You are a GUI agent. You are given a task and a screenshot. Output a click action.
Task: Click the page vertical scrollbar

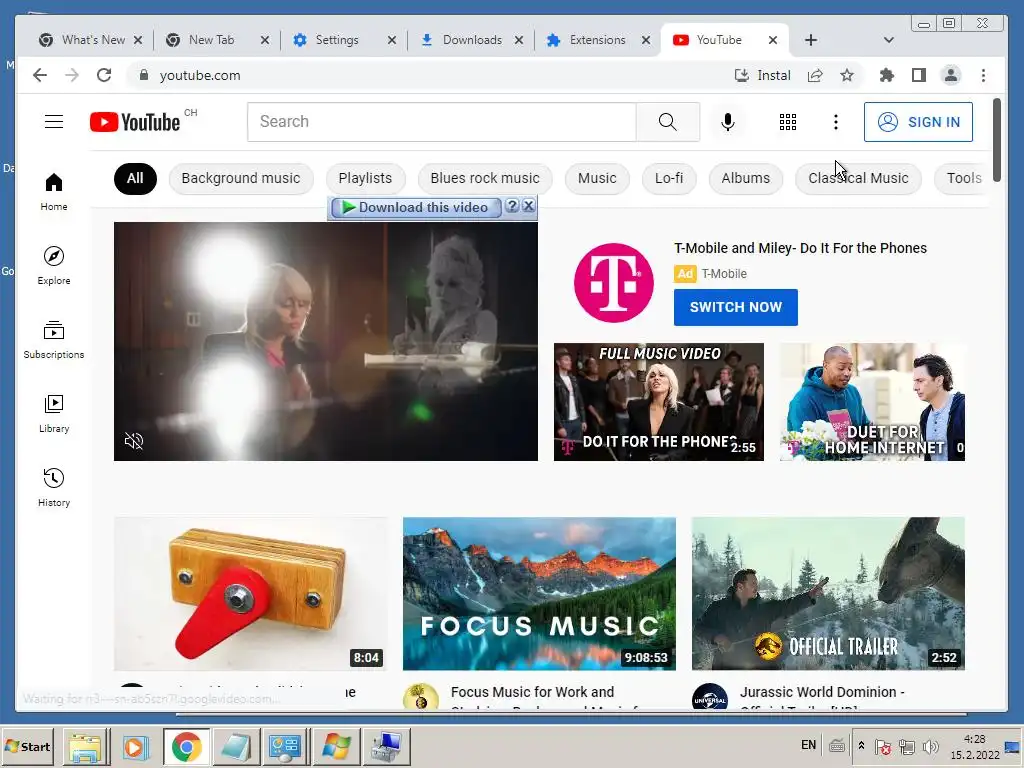997,140
